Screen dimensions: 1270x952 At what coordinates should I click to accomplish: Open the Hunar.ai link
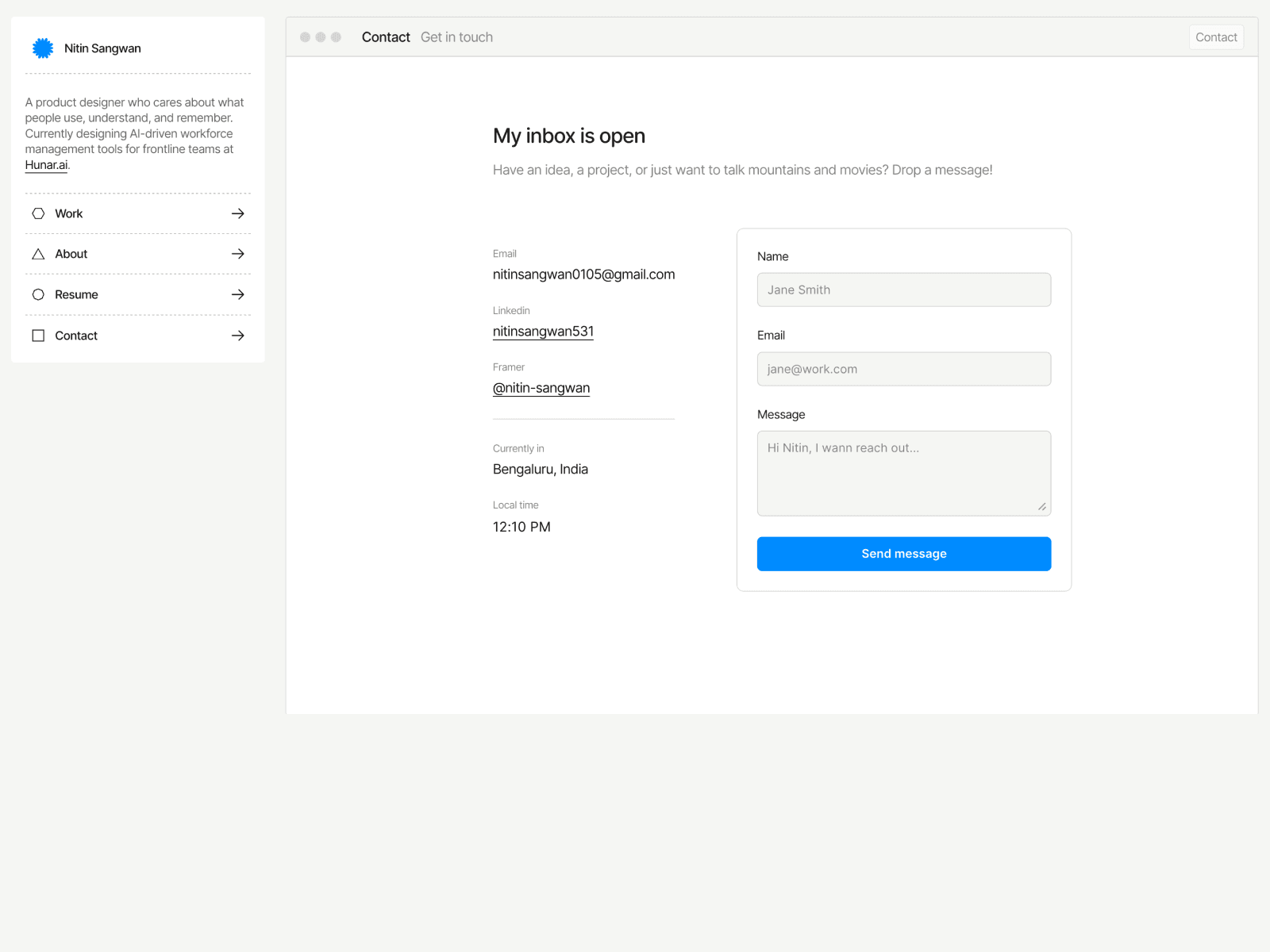pos(46,165)
